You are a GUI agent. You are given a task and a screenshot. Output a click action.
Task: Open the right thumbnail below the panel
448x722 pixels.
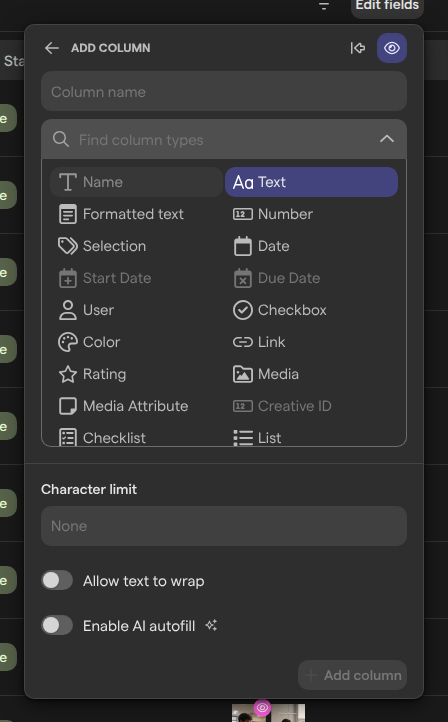288,713
